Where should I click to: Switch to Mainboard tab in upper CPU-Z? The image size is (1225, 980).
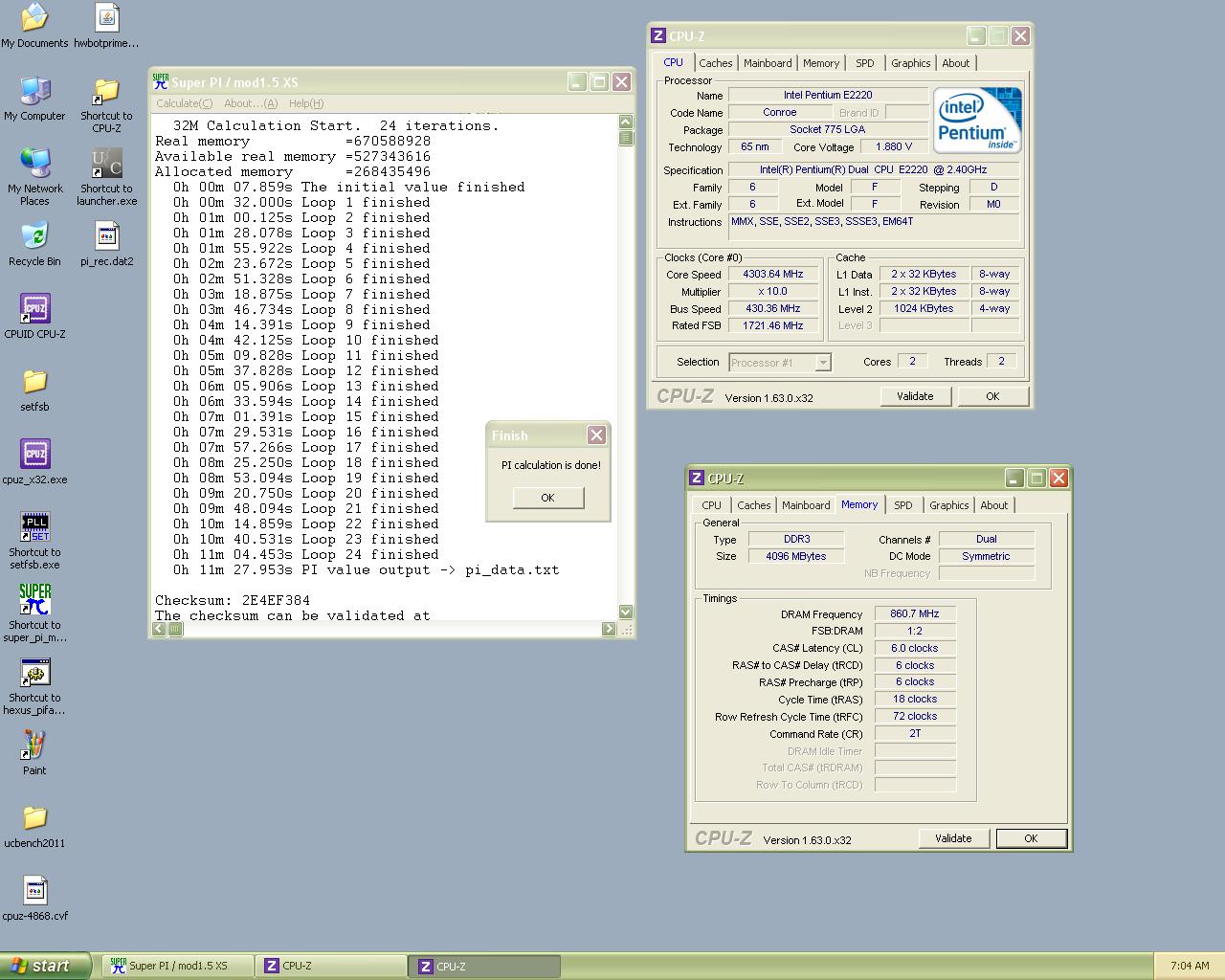pyautogui.click(x=768, y=63)
